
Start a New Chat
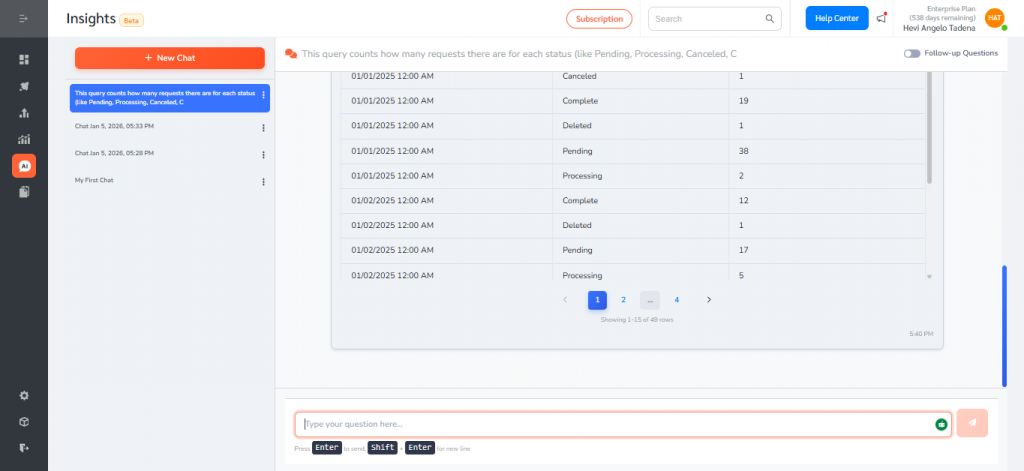(170, 58)
